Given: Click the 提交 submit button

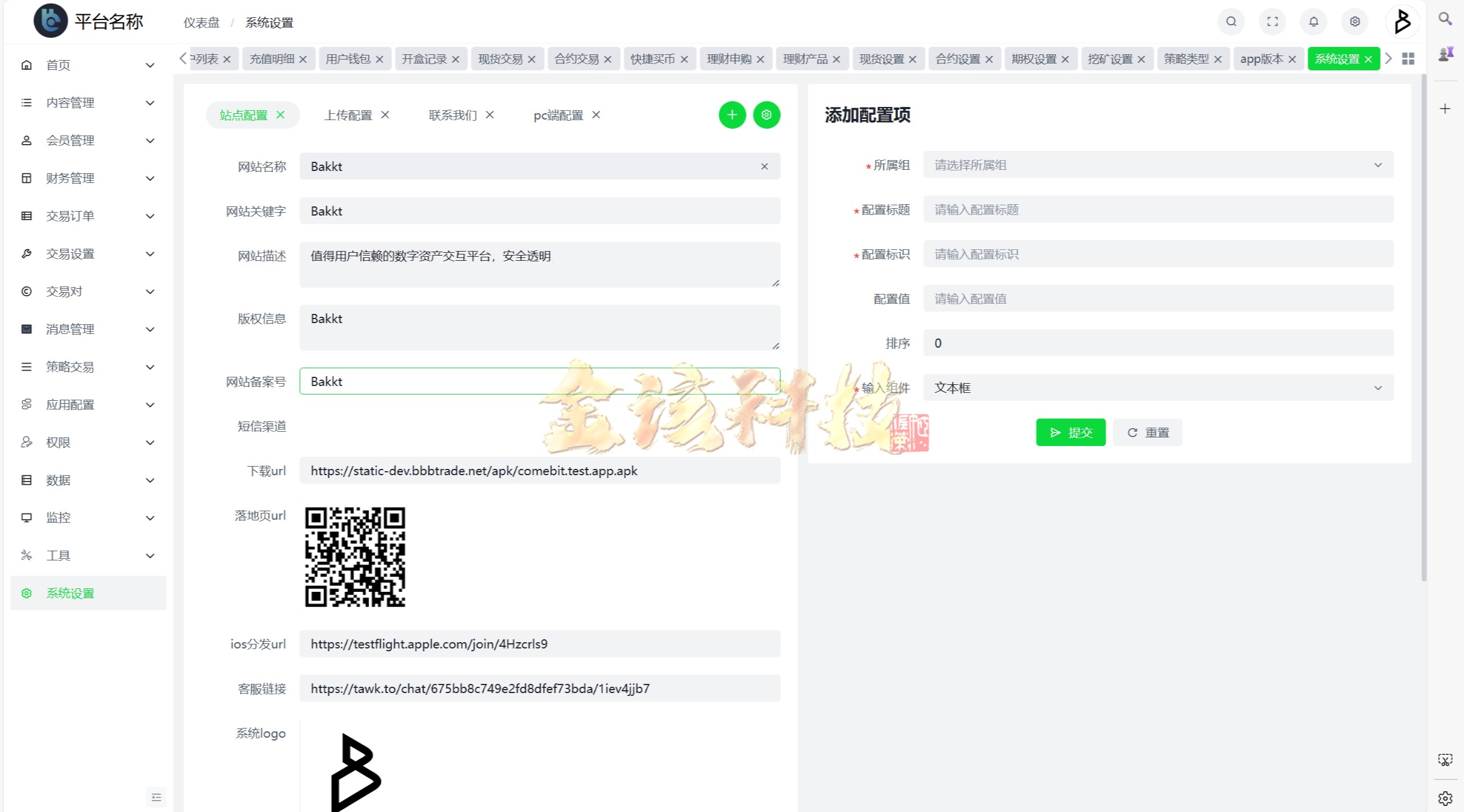Looking at the screenshot, I should pyautogui.click(x=1070, y=432).
